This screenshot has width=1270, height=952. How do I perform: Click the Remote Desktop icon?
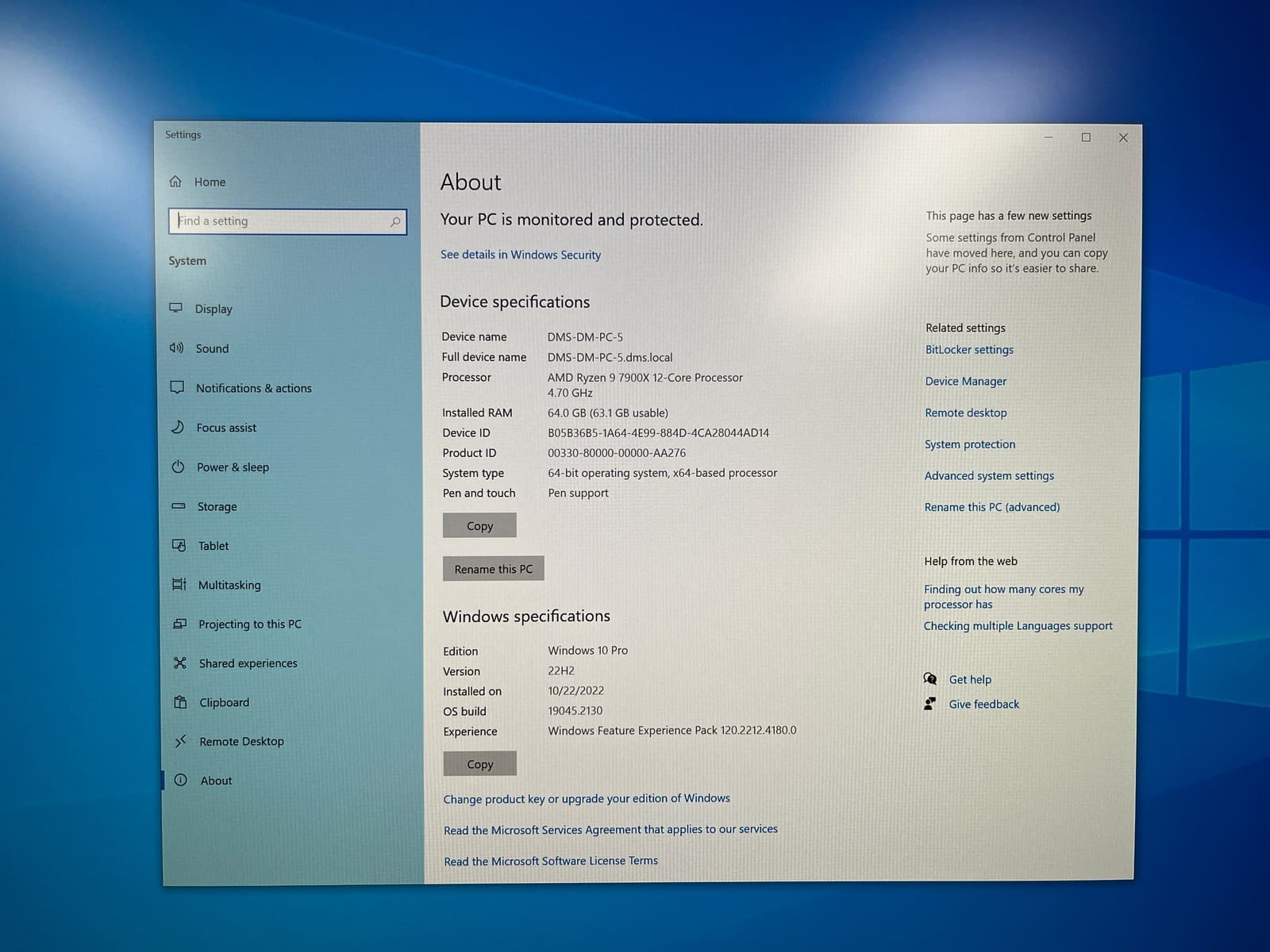(181, 741)
